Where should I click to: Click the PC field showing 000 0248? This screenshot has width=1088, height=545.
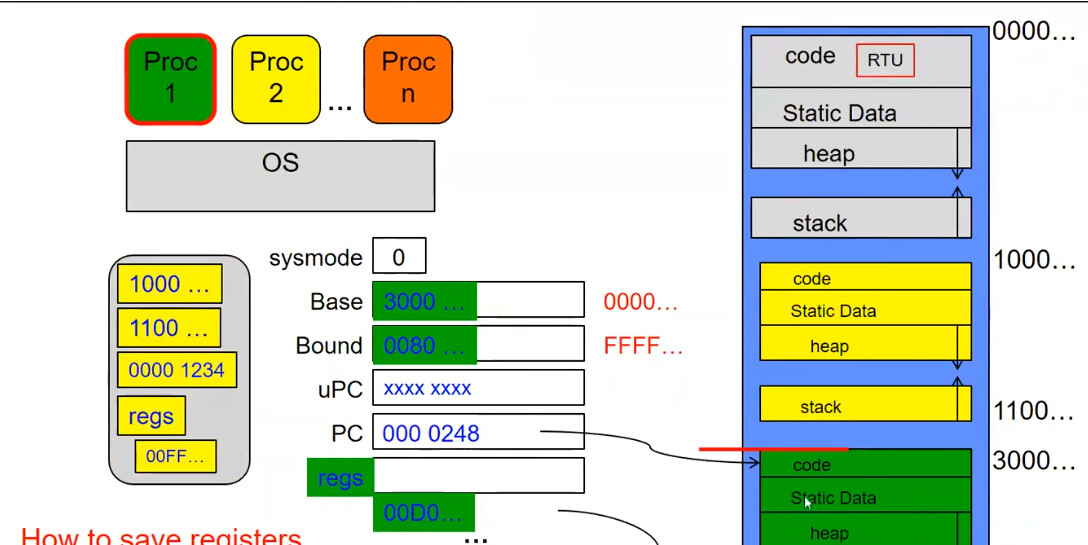pos(478,433)
